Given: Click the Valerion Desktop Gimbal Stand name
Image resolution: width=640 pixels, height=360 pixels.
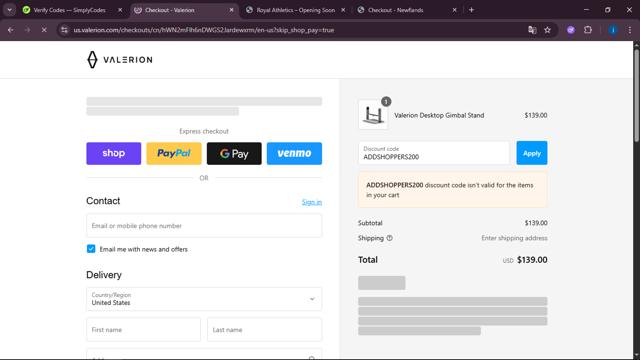Looking at the screenshot, I should pos(439,116).
